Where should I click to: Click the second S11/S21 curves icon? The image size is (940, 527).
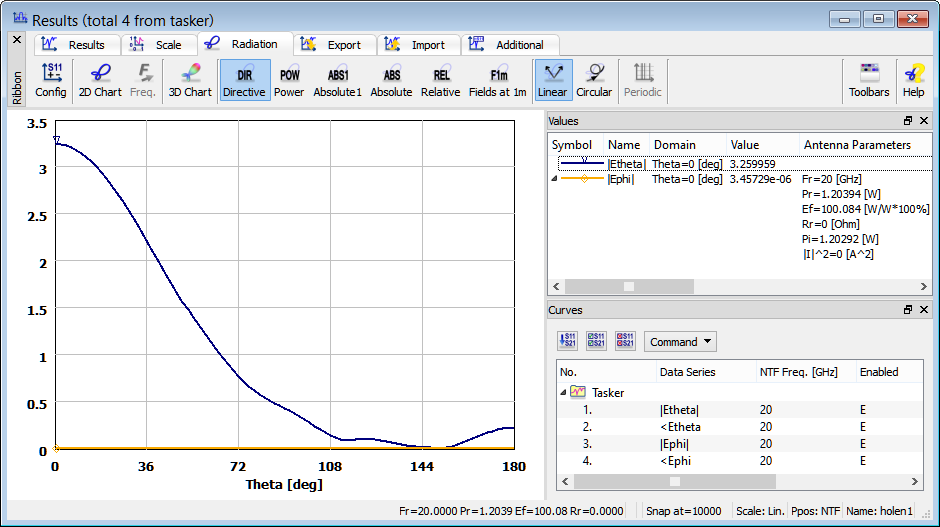click(x=596, y=341)
